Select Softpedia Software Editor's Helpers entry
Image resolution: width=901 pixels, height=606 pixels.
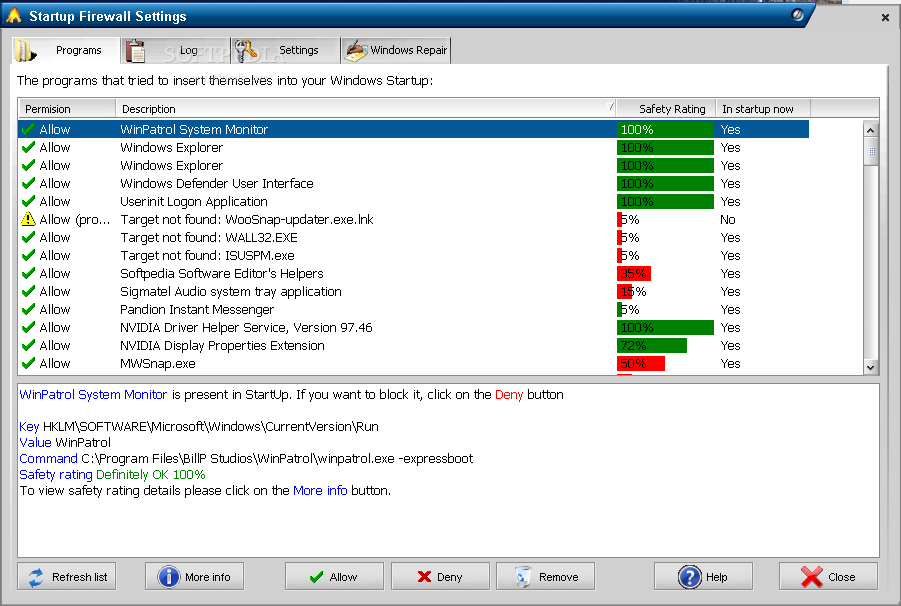[x=414, y=273]
